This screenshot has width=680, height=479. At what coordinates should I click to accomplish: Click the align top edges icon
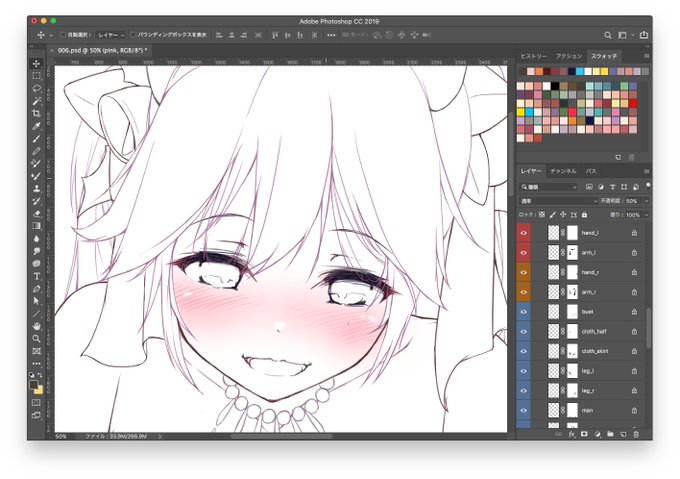[275, 35]
